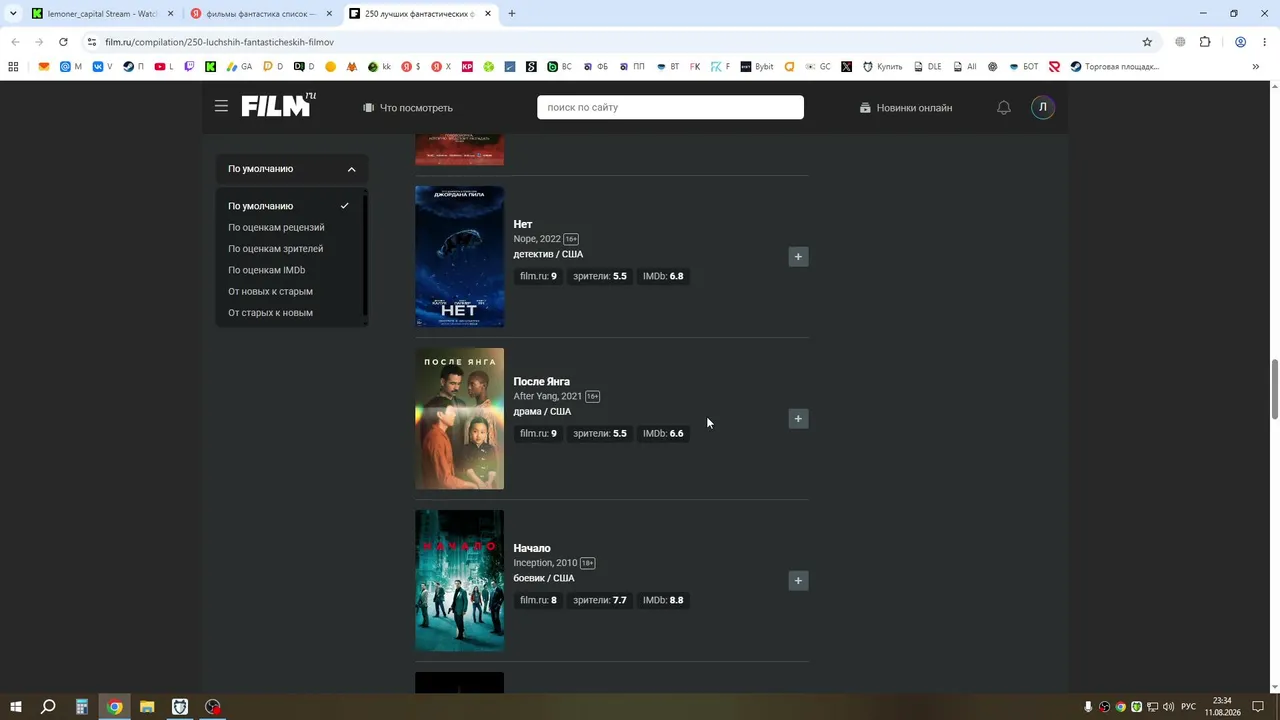The width and height of the screenshot is (1280, 720).
Task: Open a new browser tab
Action: click(x=512, y=14)
